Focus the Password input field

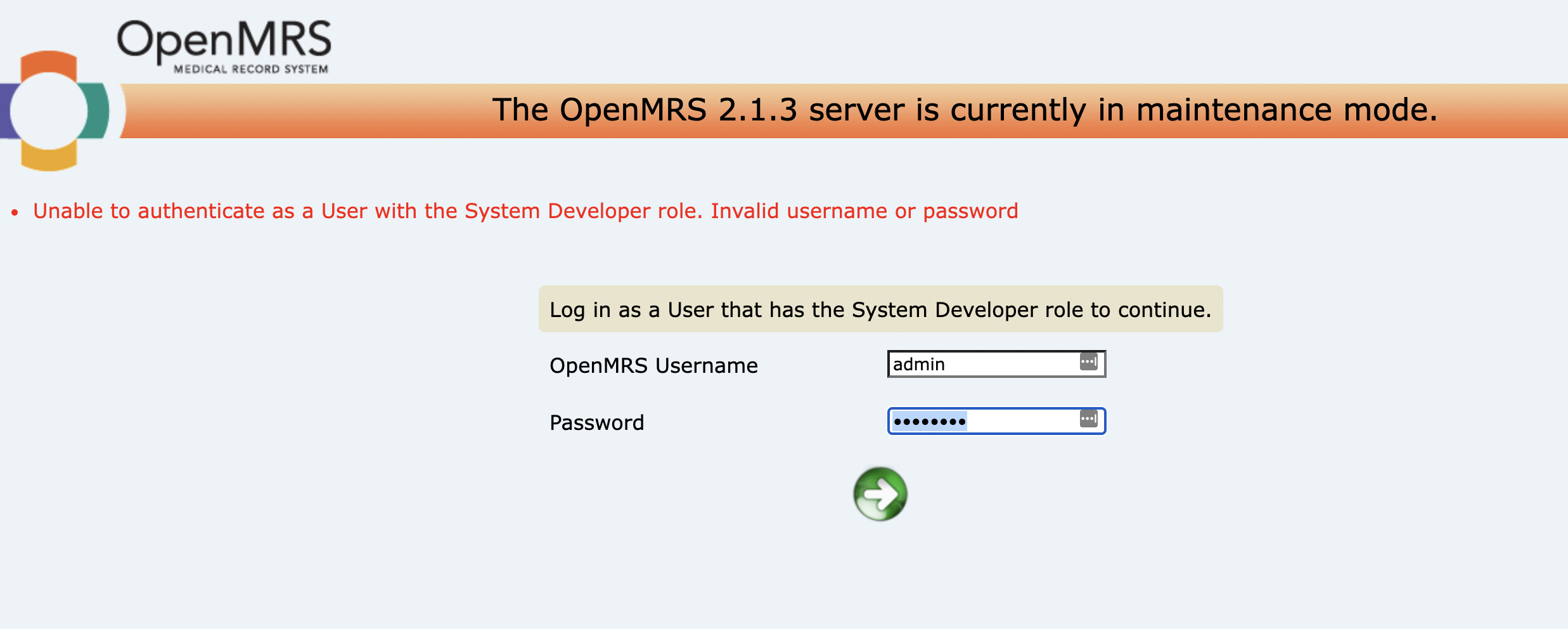pyautogui.click(x=996, y=421)
